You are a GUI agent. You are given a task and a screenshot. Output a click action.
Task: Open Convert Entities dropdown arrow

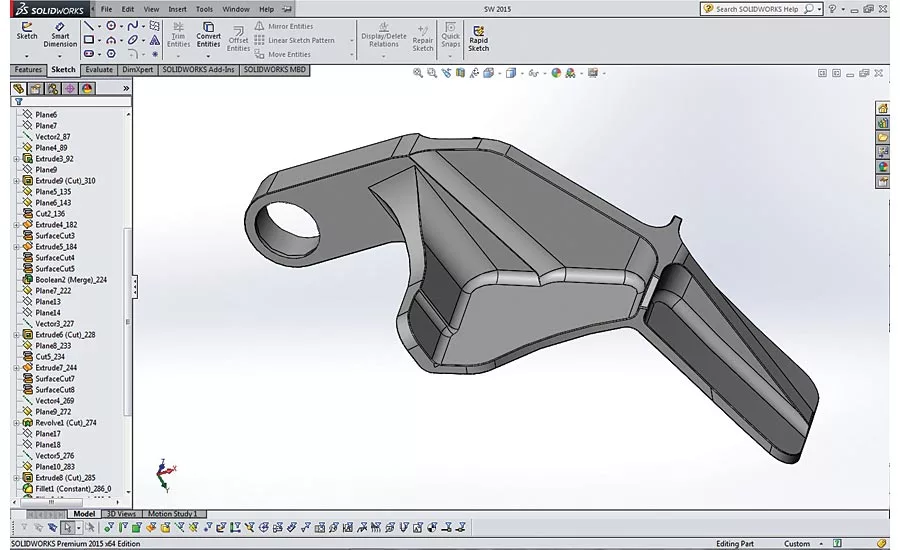(208, 56)
